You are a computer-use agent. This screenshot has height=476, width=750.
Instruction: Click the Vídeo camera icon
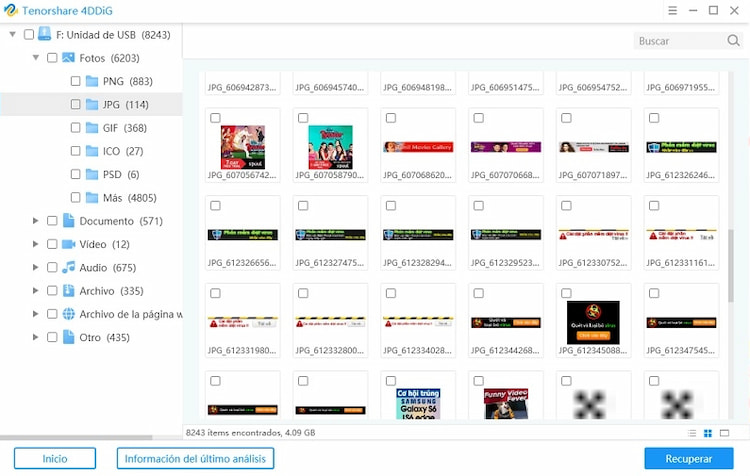pos(68,244)
